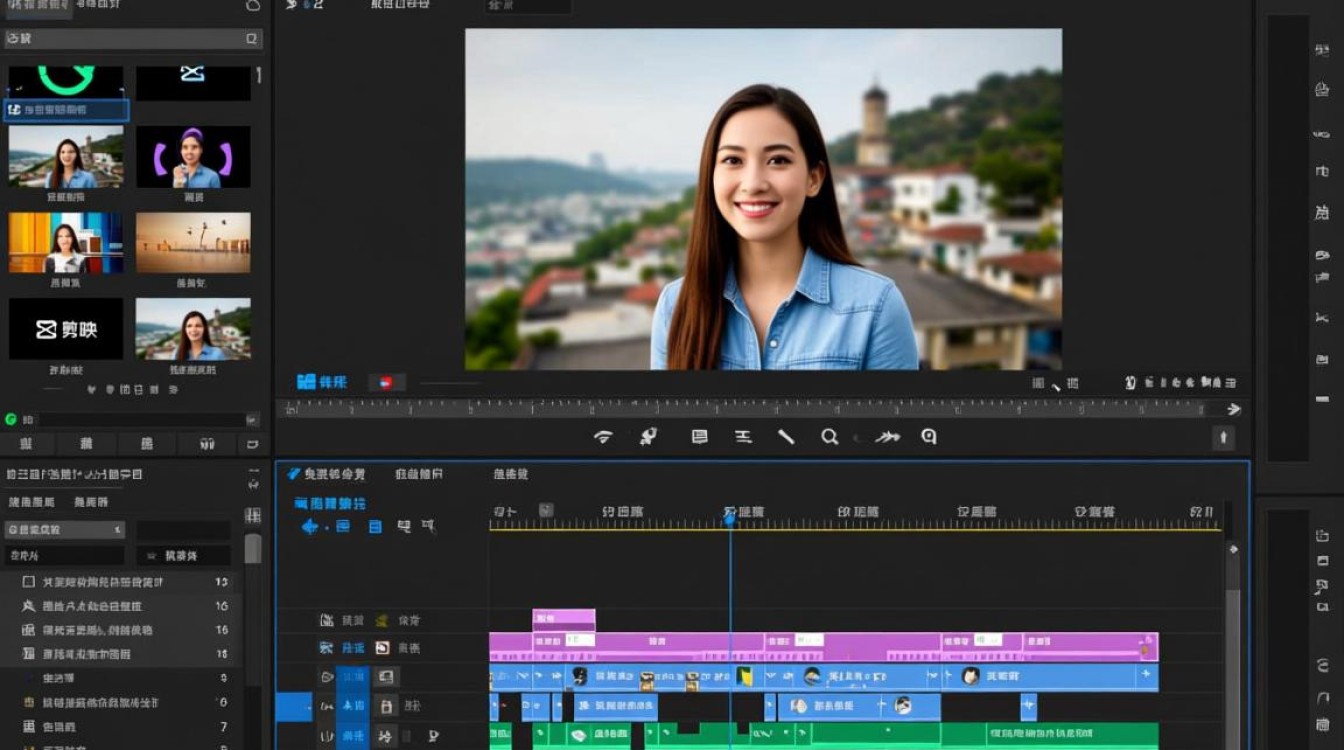
Task: Click the cloud icon above the media search bar
Action: (x=252, y=5)
